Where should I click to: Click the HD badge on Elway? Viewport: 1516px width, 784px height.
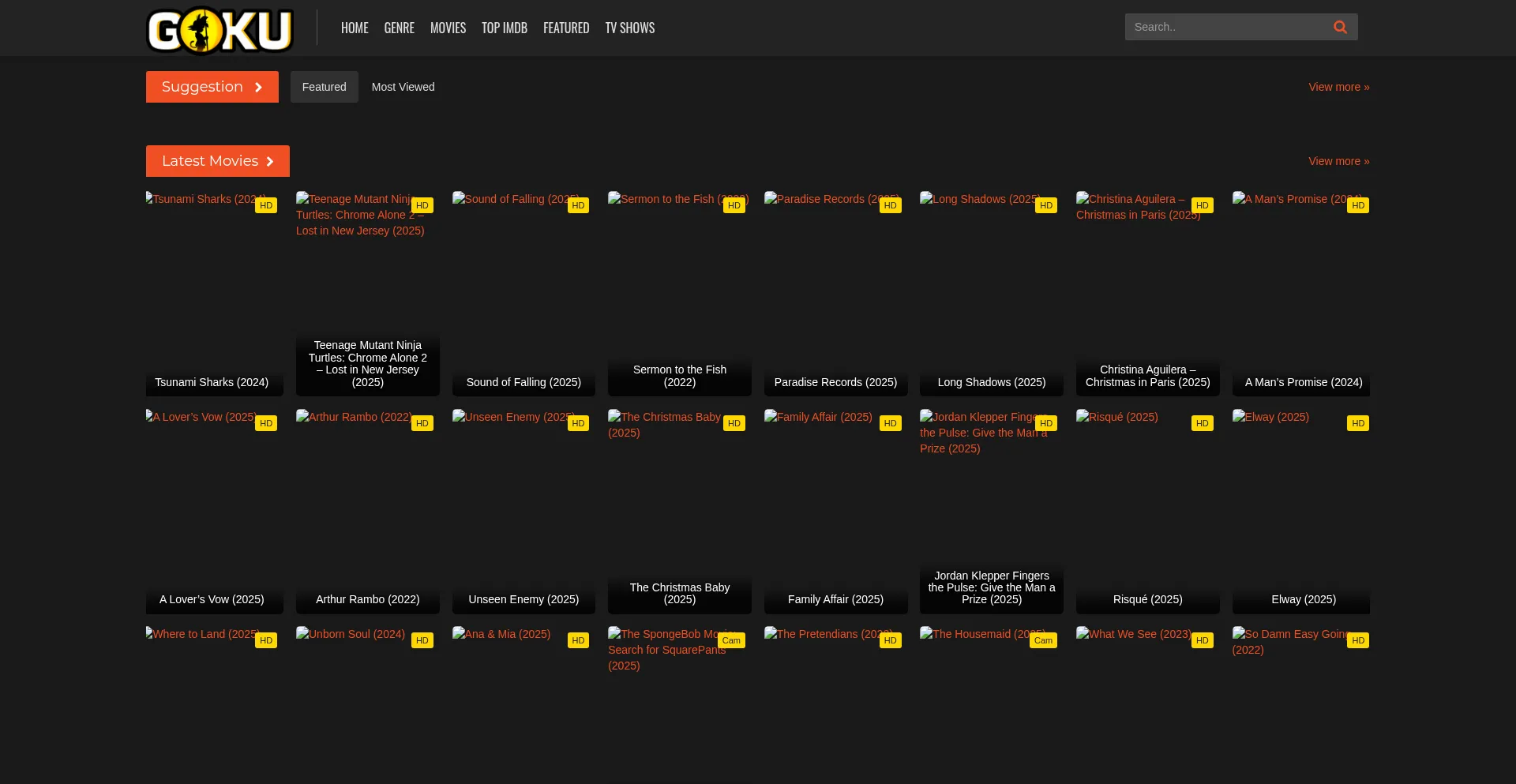(1357, 423)
